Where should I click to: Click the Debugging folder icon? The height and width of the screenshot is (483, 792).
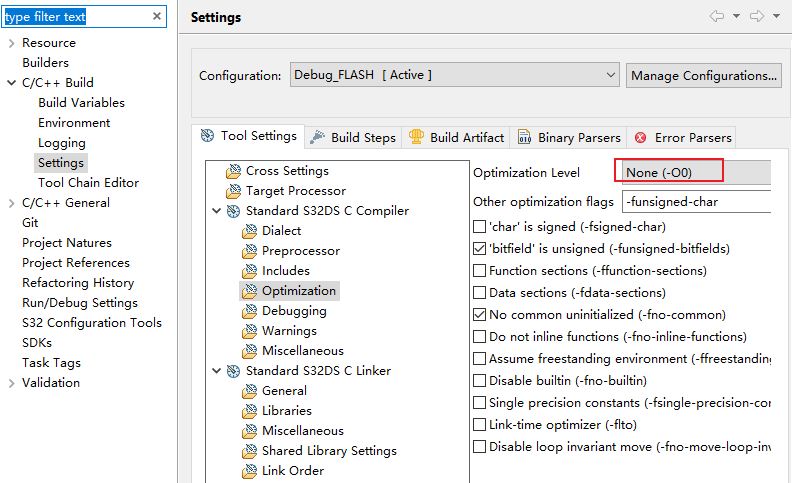pos(250,311)
